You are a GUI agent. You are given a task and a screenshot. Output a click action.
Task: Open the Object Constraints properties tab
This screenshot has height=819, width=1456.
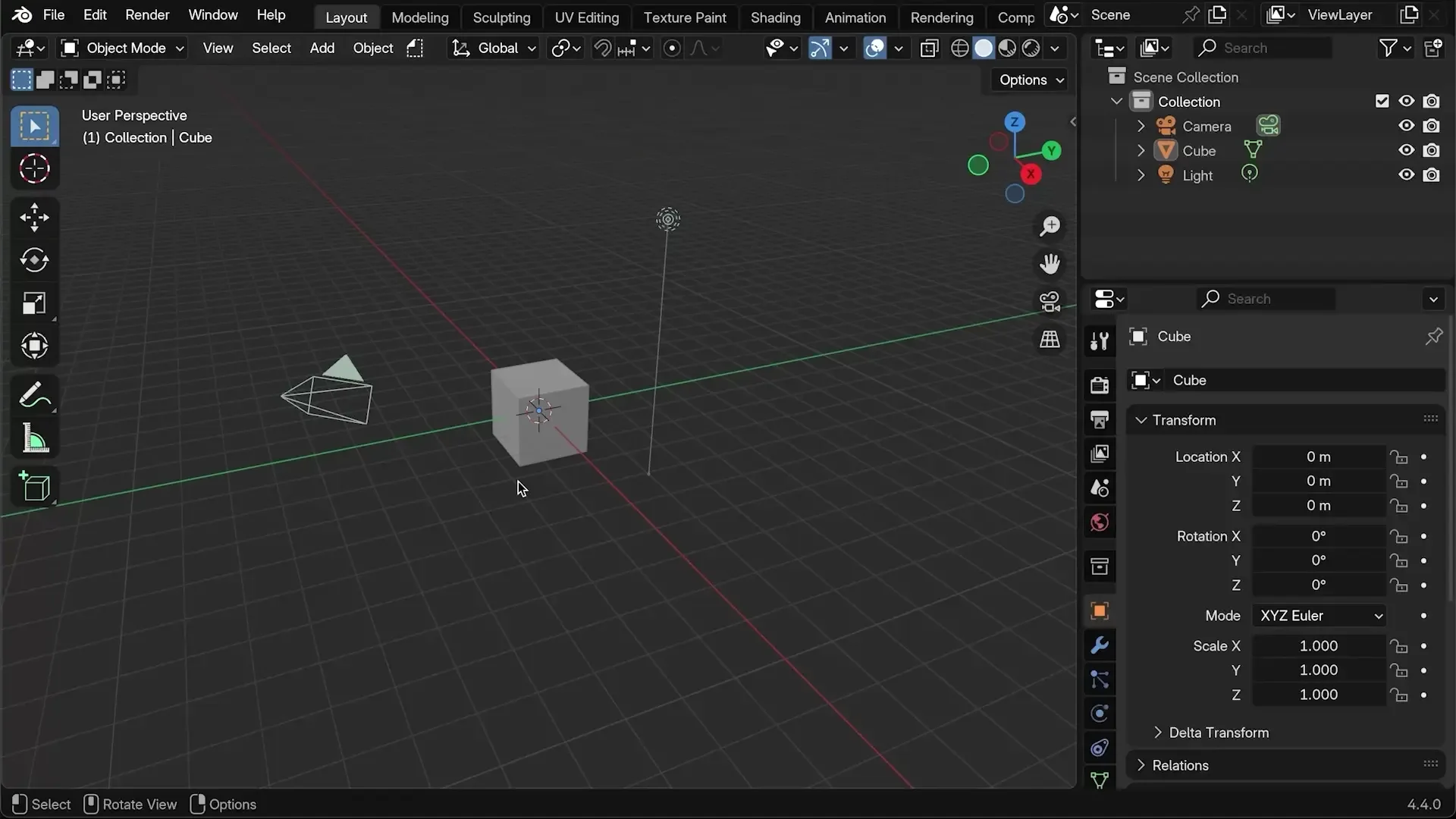pos(1100,748)
